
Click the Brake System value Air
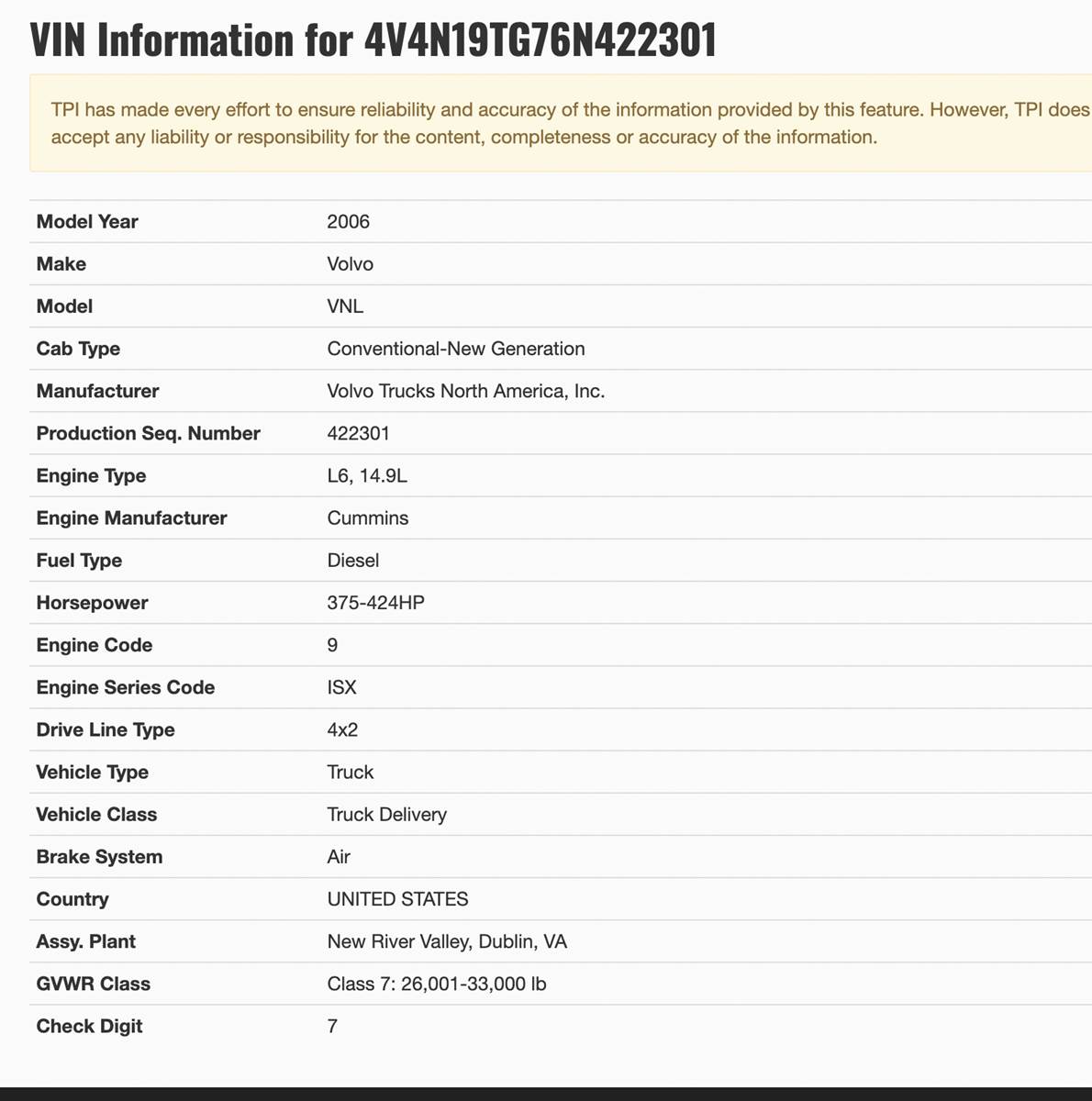click(x=339, y=856)
